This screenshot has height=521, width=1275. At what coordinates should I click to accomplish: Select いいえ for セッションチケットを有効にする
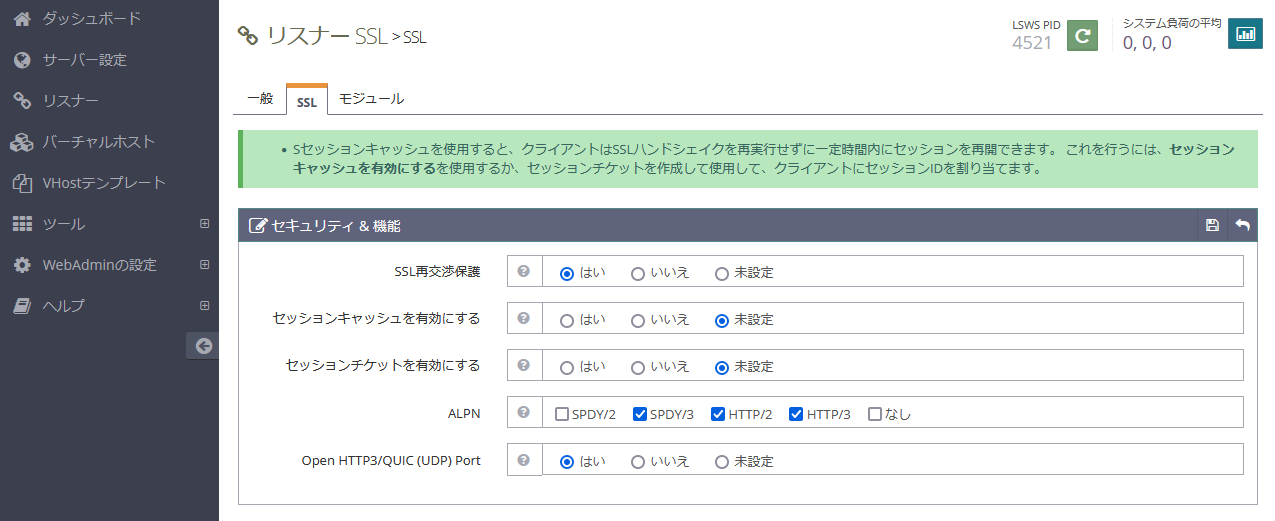tap(638, 367)
